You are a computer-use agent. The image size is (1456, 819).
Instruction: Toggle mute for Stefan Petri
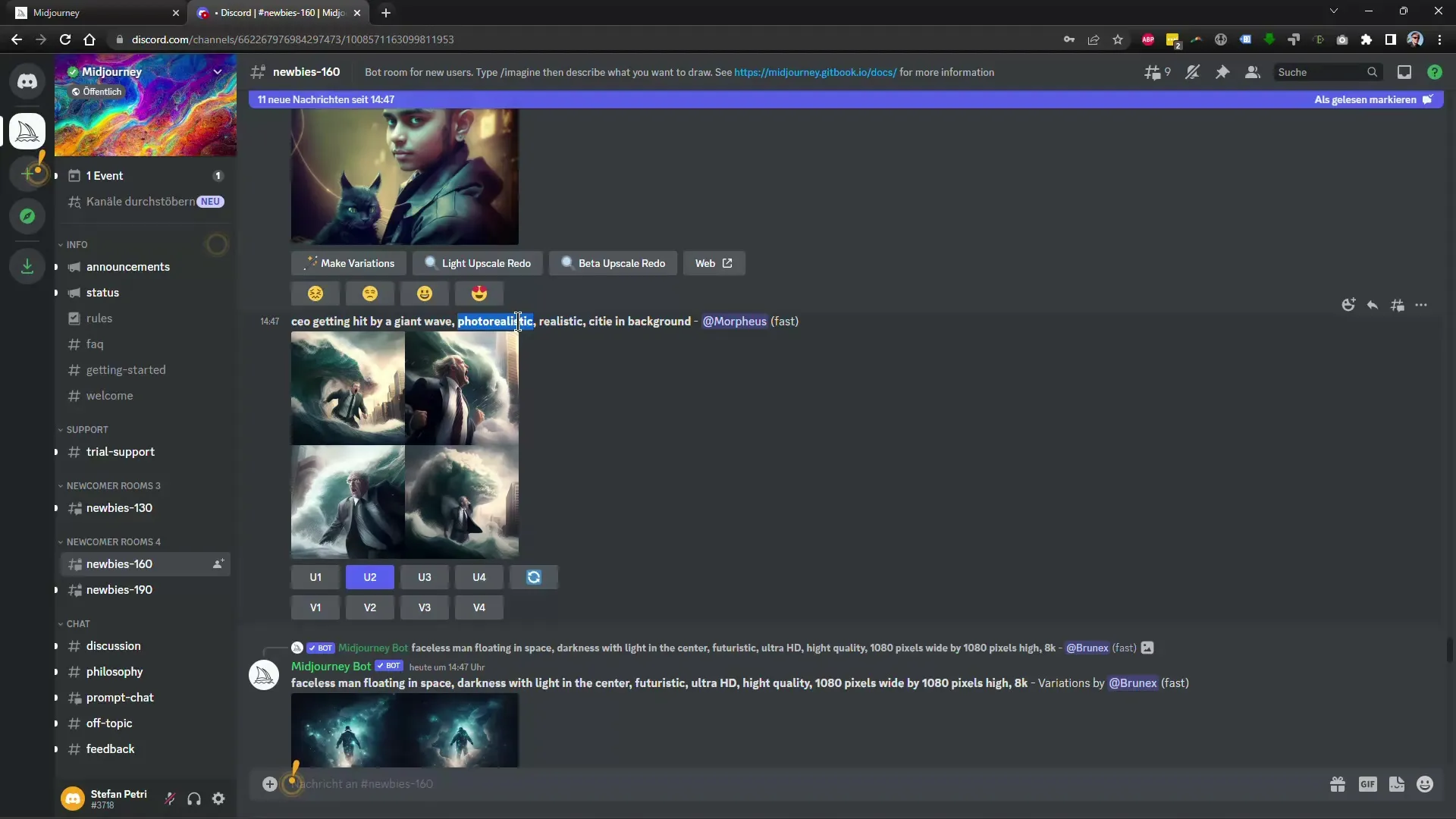(x=169, y=798)
